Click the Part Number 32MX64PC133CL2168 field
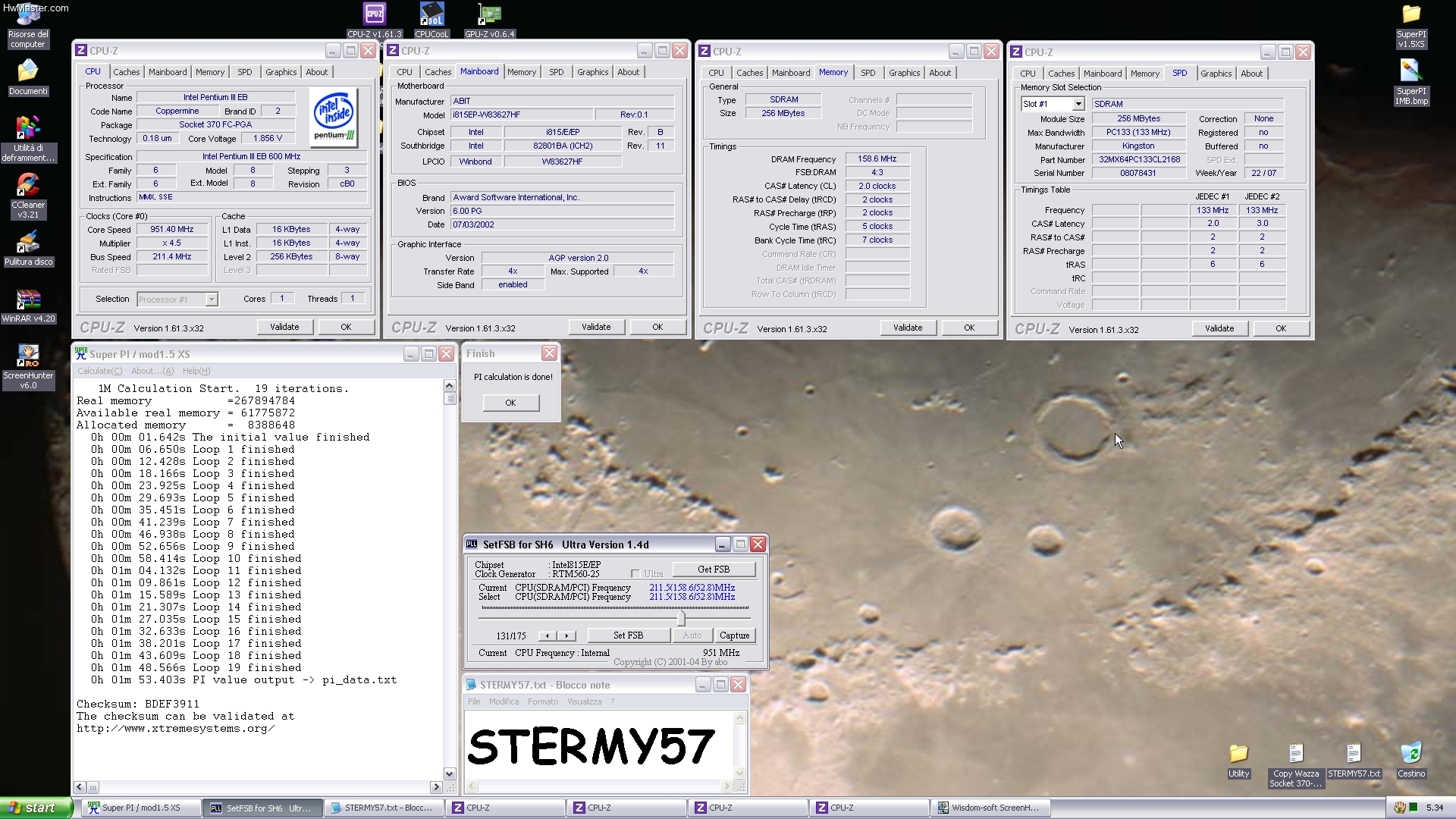1456x819 pixels. point(1139,160)
